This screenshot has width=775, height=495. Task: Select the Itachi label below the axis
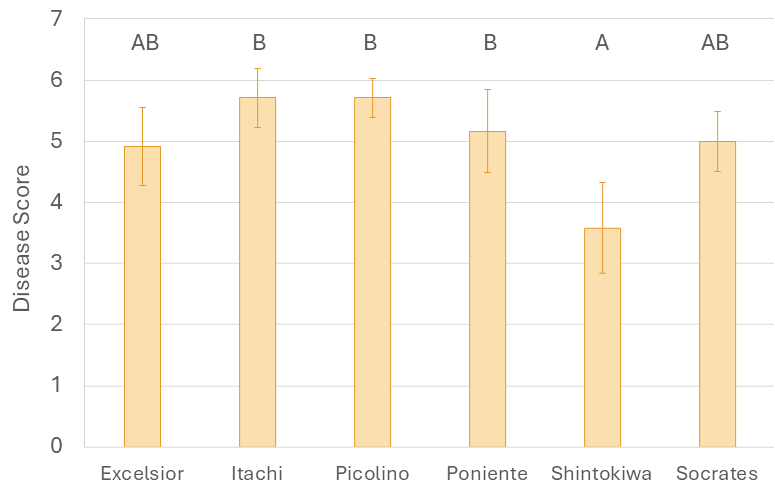[x=257, y=473]
